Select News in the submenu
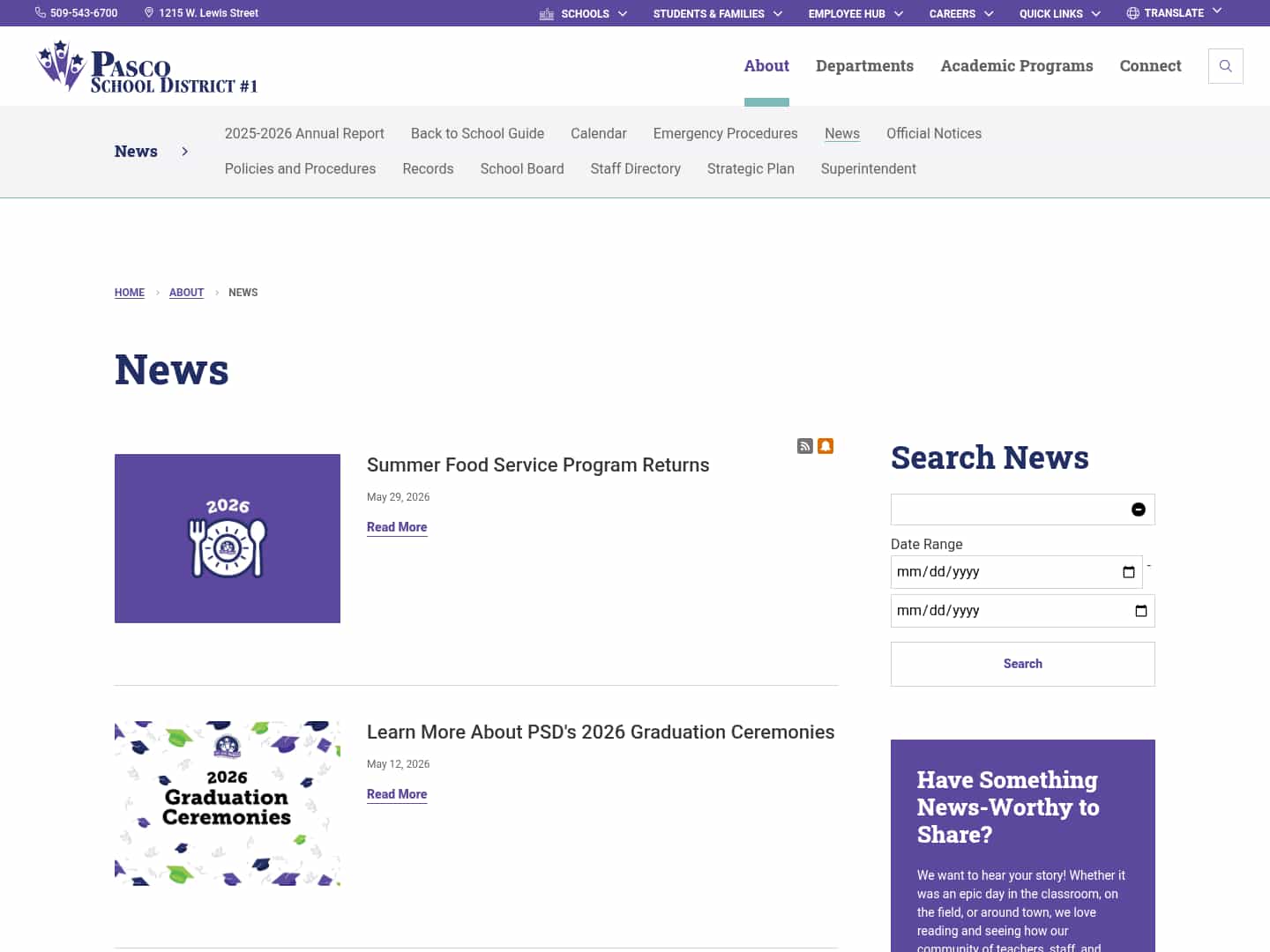1270x952 pixels. [842, 134]
